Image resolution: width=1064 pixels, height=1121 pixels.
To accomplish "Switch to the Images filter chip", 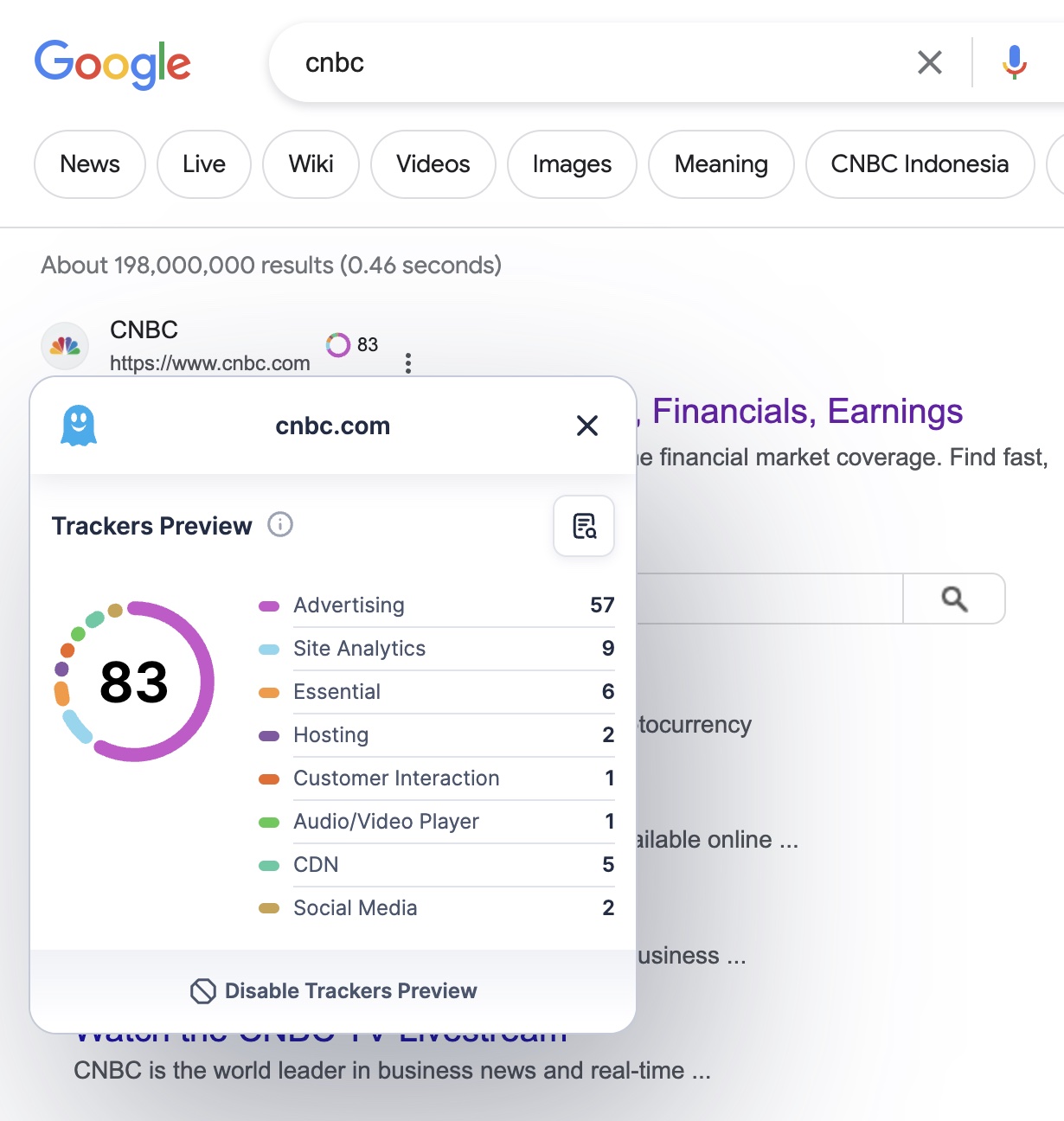I will (572, 164).
